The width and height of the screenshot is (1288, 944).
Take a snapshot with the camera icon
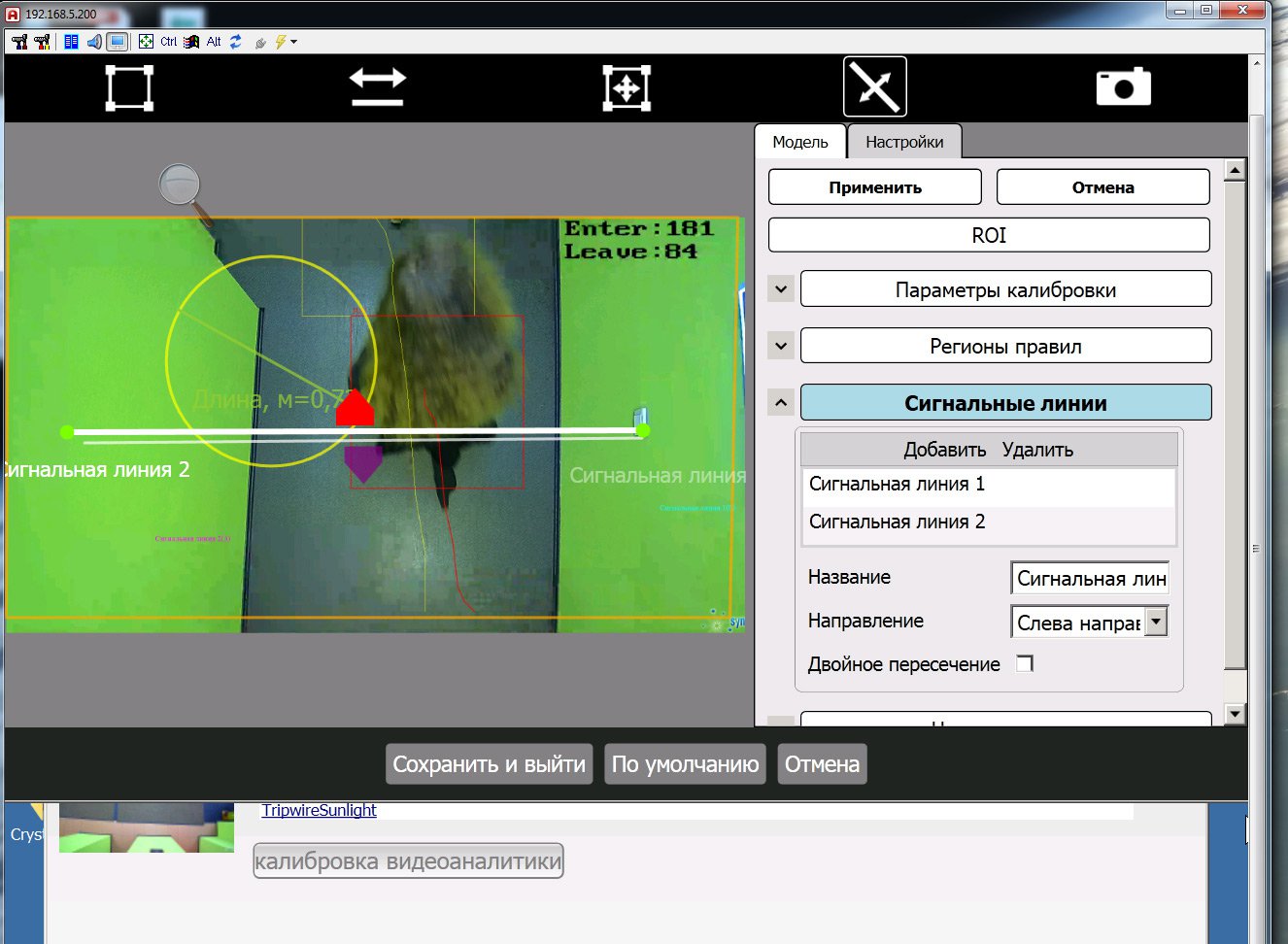[x=1123, y=87]
